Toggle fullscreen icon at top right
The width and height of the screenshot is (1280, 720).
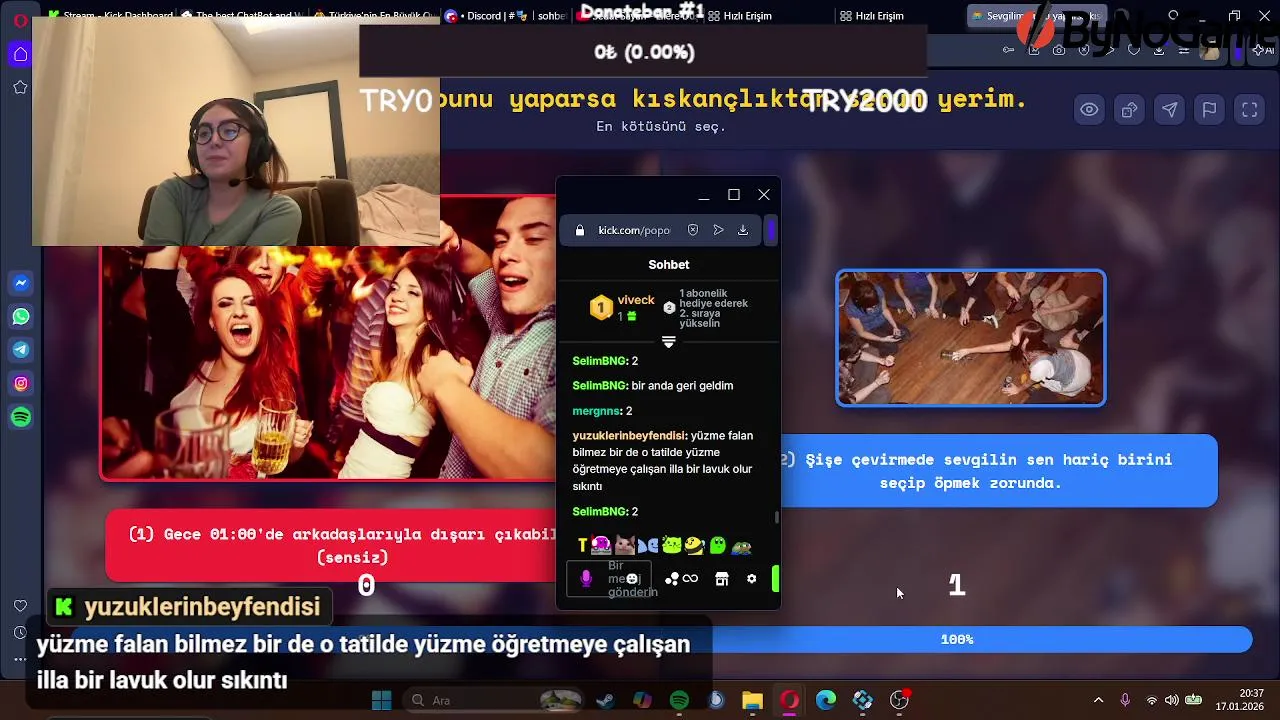coord(1249,110)
